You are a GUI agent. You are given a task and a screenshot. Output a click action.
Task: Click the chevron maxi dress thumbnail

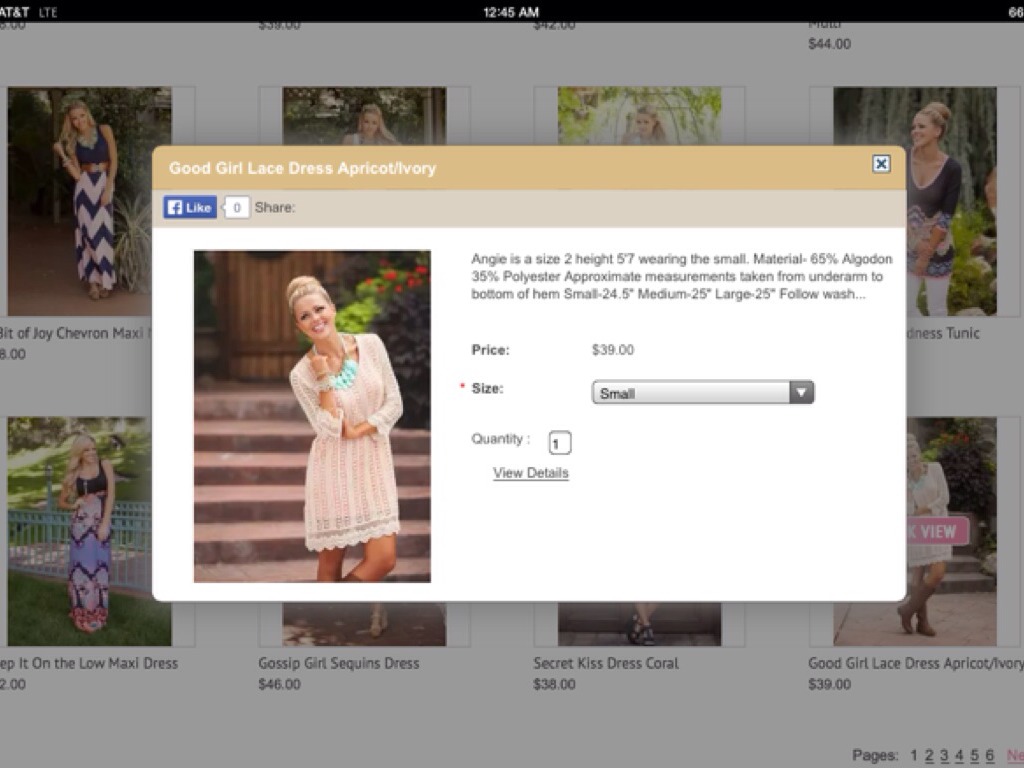coord(89,200)
